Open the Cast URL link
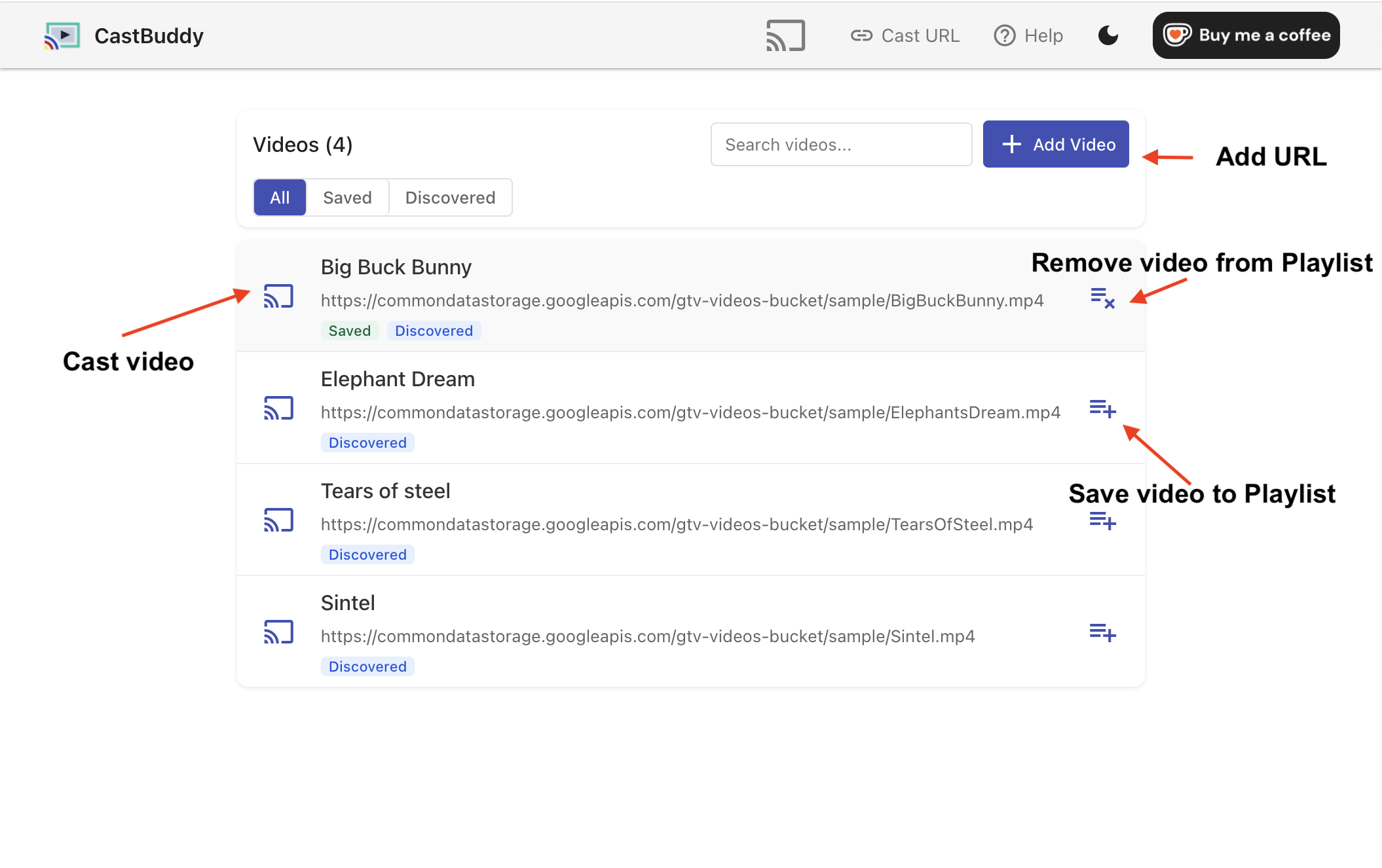1382x868 pixels. click(905, 35)
